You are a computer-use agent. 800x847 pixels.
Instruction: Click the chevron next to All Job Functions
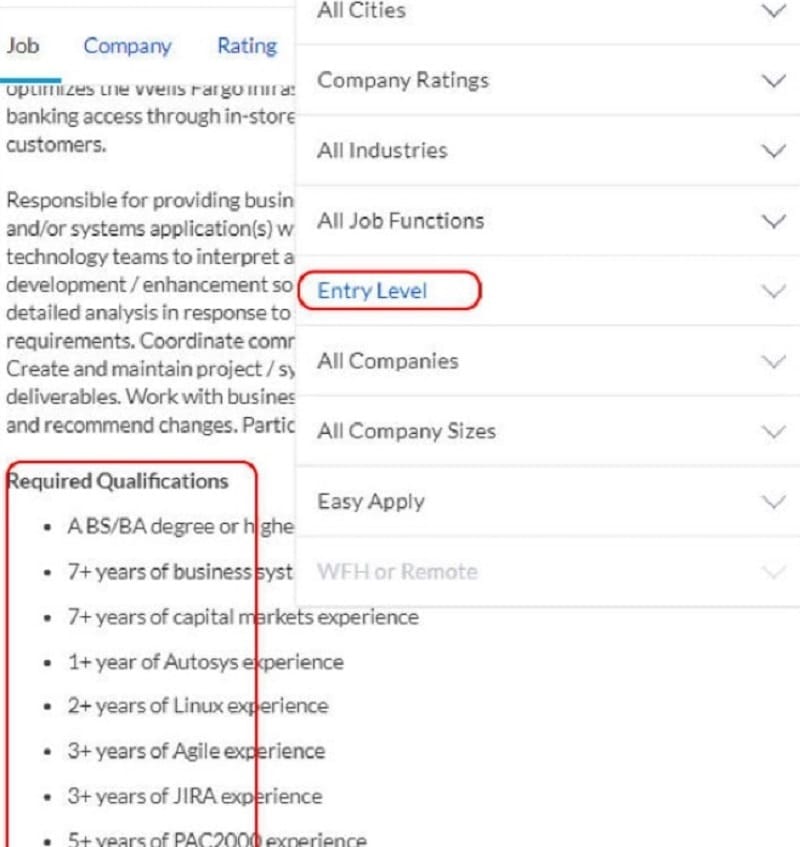click(773, 221)
